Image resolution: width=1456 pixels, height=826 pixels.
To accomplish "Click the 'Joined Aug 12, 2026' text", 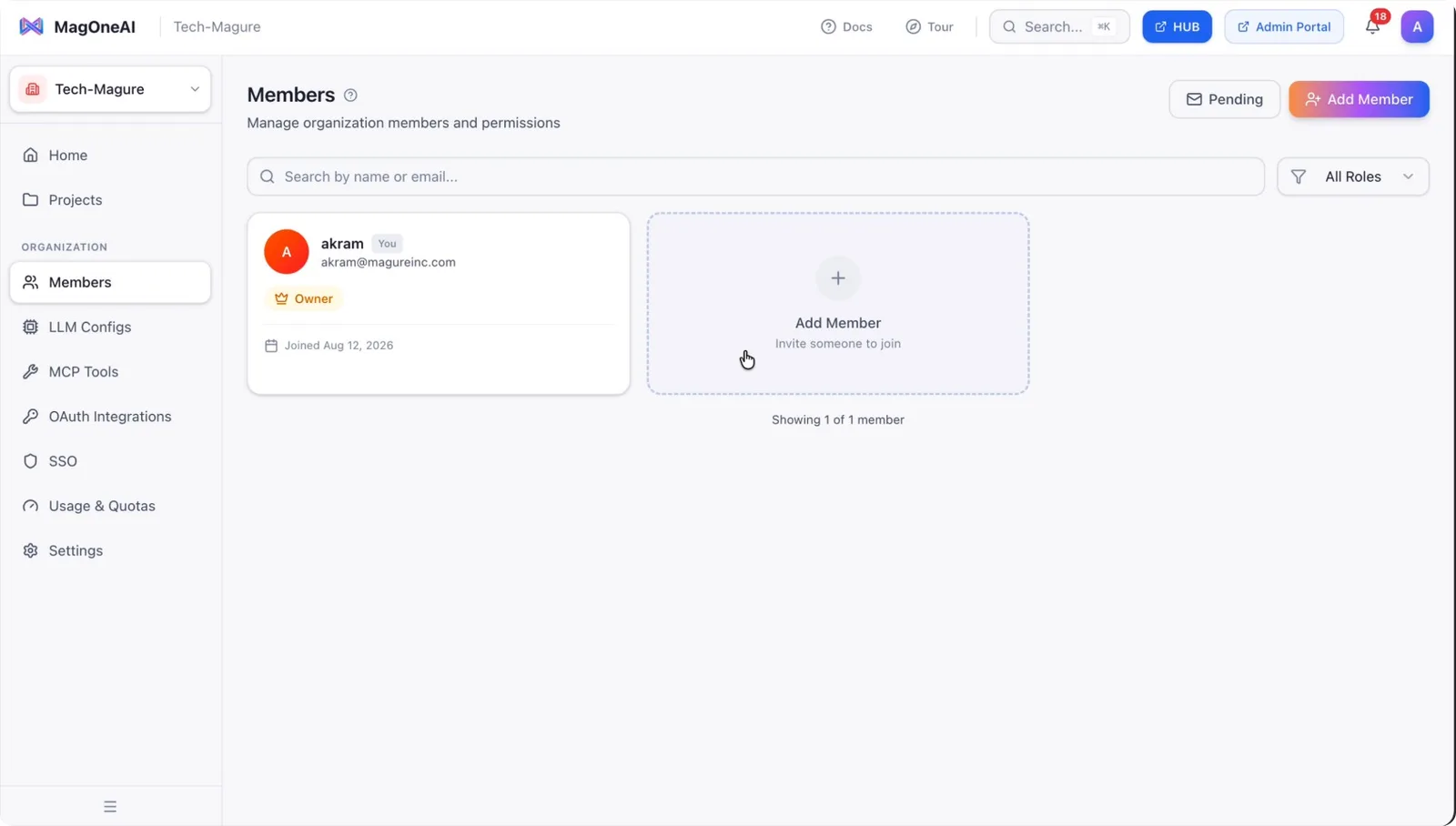I will pos(339,346).
